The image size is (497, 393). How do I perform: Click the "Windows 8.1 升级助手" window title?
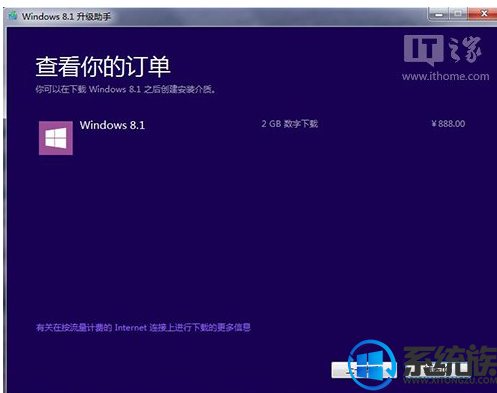(x=66, y=16)
